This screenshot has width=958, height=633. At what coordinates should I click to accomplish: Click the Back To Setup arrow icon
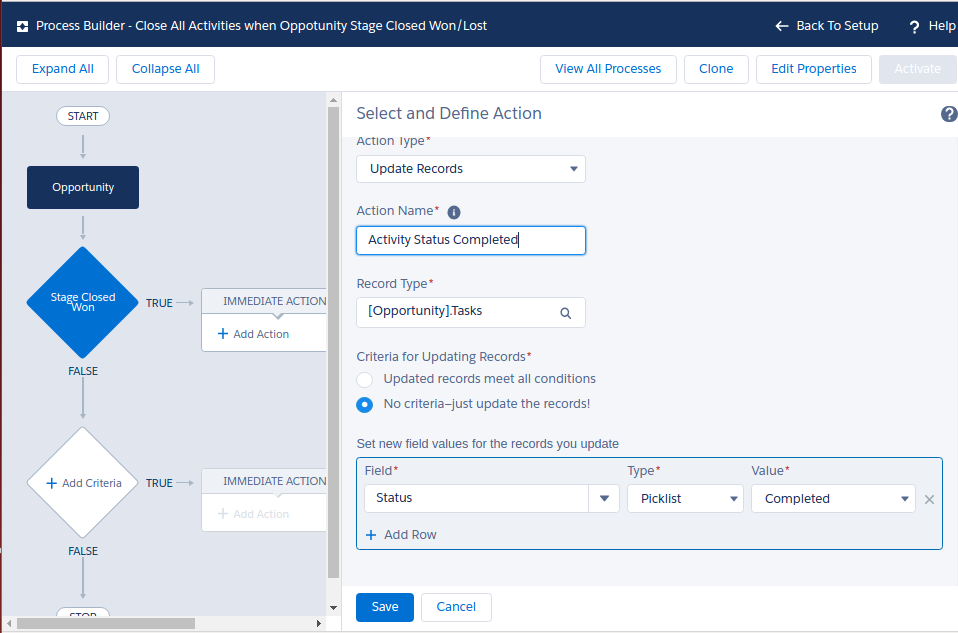point(782,26)
